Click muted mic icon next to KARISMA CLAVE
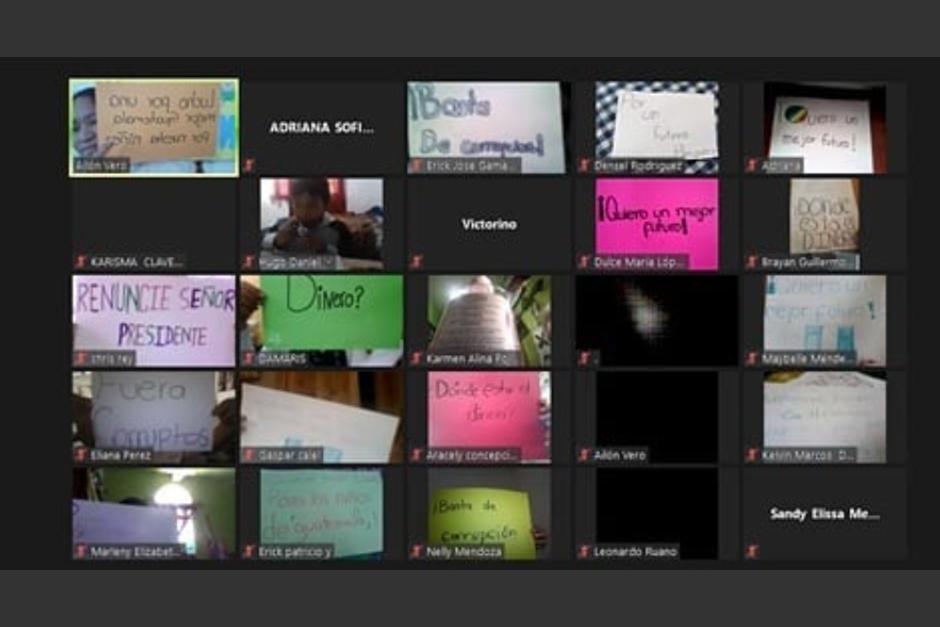 pyautogui.click(x=80, y=262)
